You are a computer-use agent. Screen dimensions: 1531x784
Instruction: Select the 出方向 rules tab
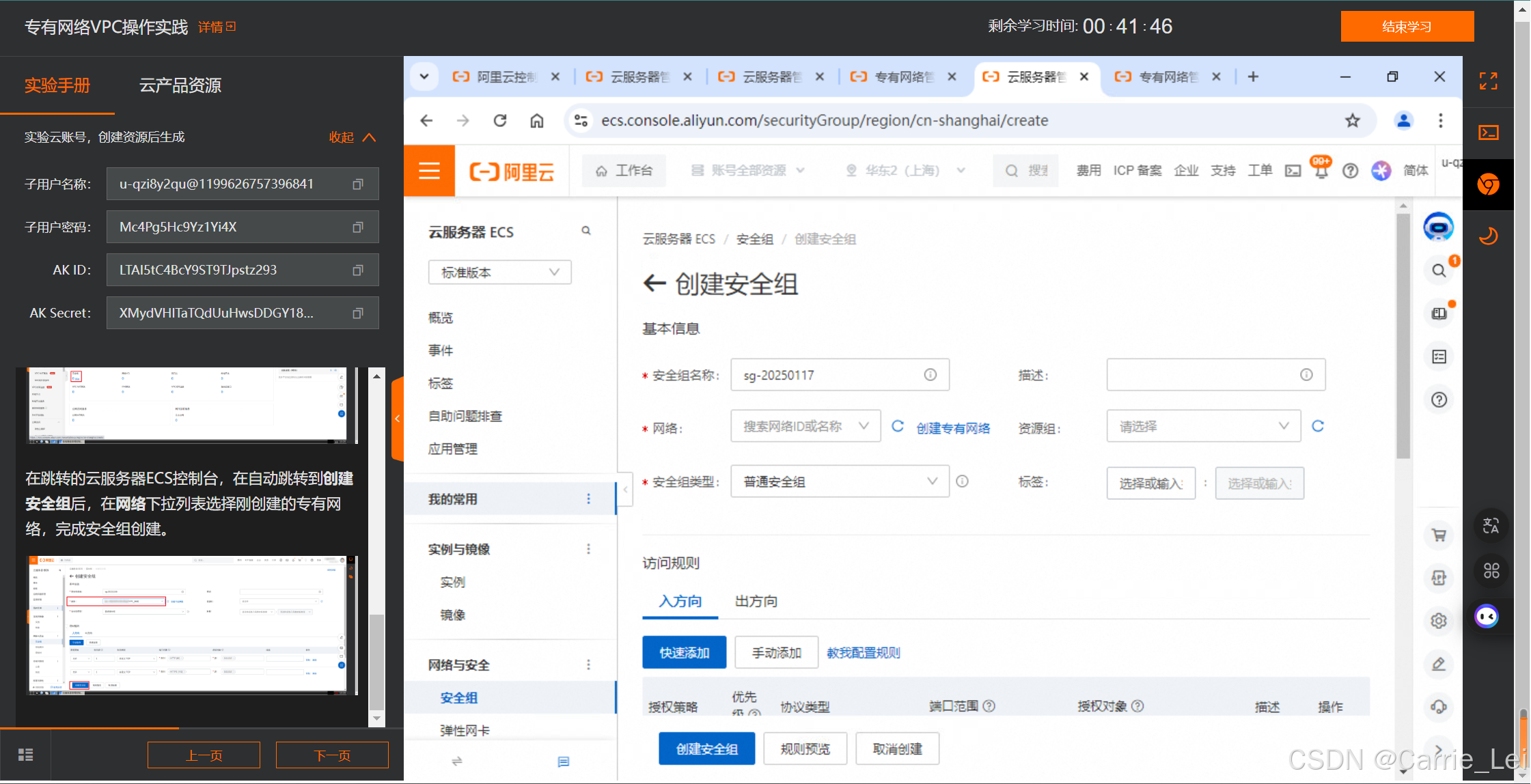(x=756, y=602)
